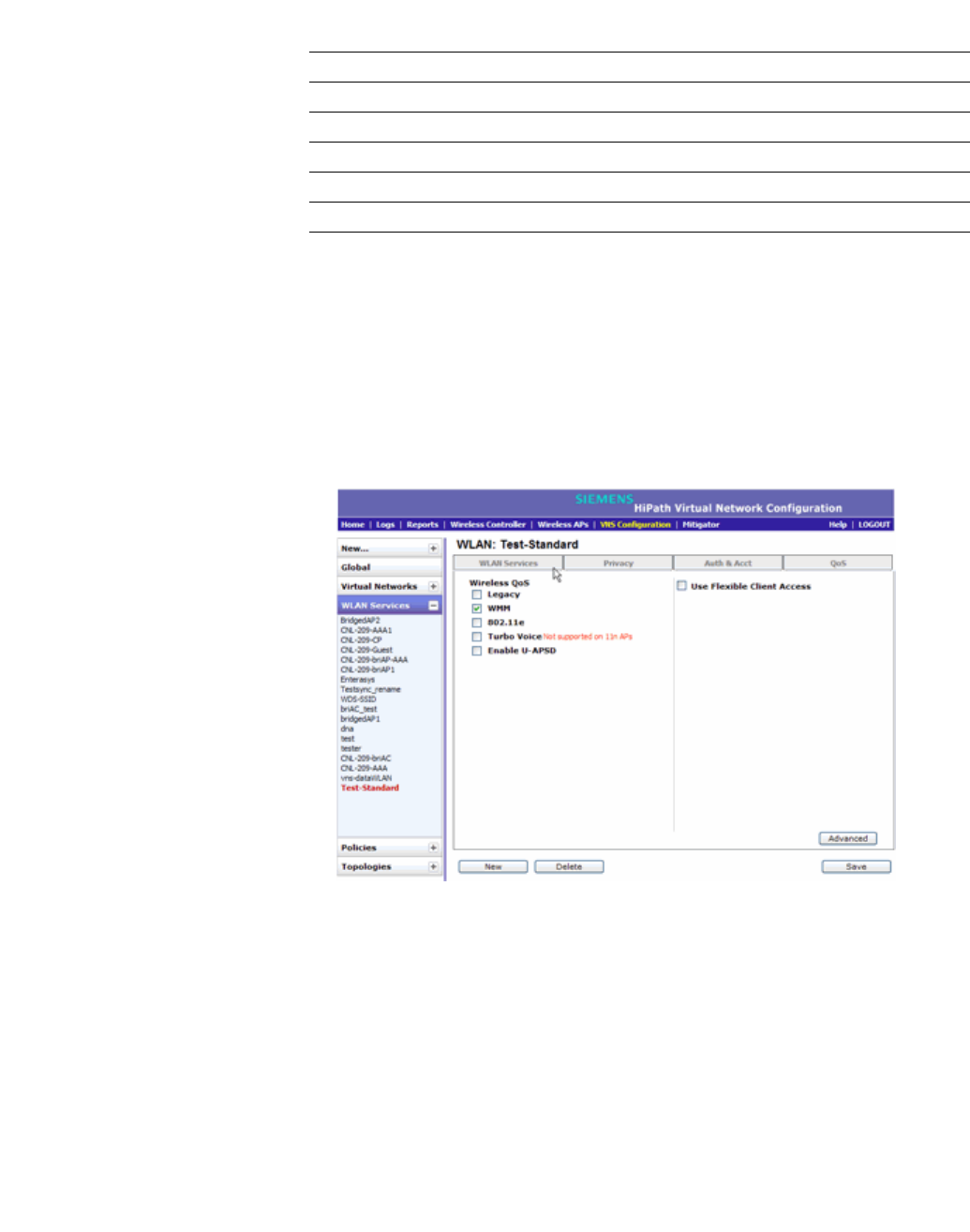This screenshot has width=970, height=1232.
Task: Save the WLAN configuration
Action: click(857, 866)
